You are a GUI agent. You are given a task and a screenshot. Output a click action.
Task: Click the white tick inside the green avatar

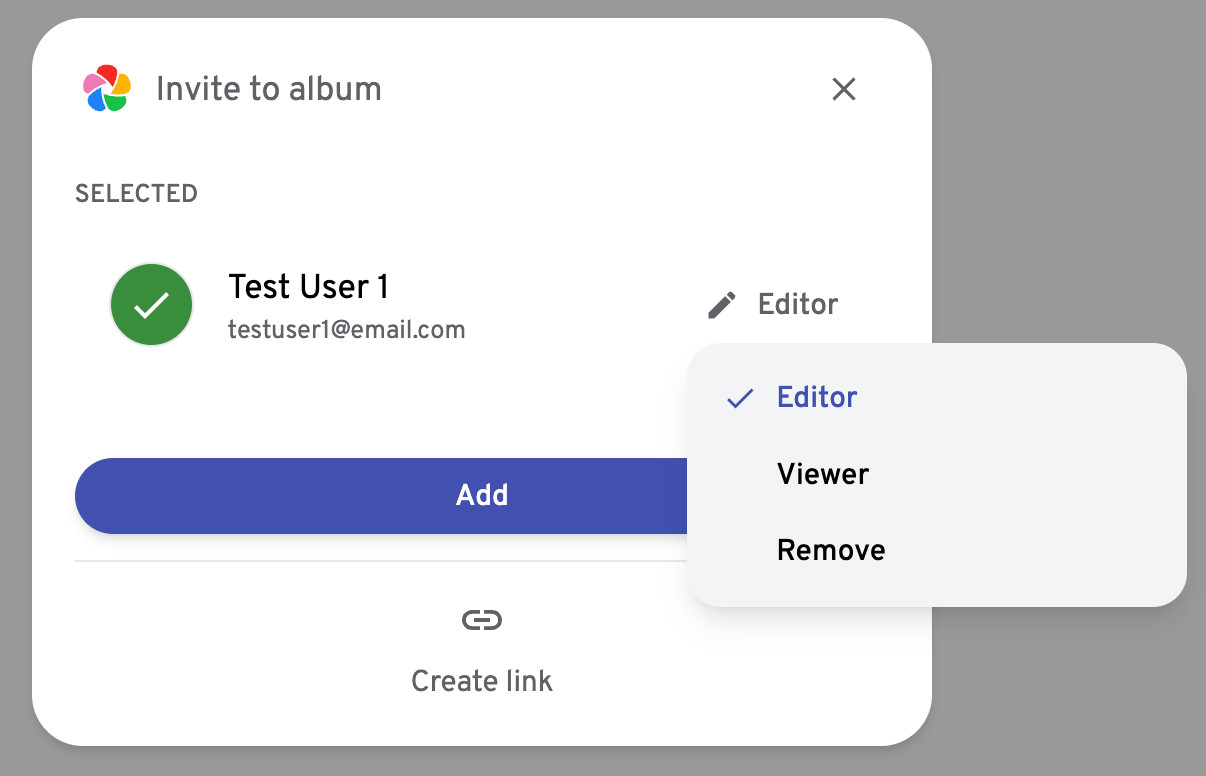click(151, 305)
